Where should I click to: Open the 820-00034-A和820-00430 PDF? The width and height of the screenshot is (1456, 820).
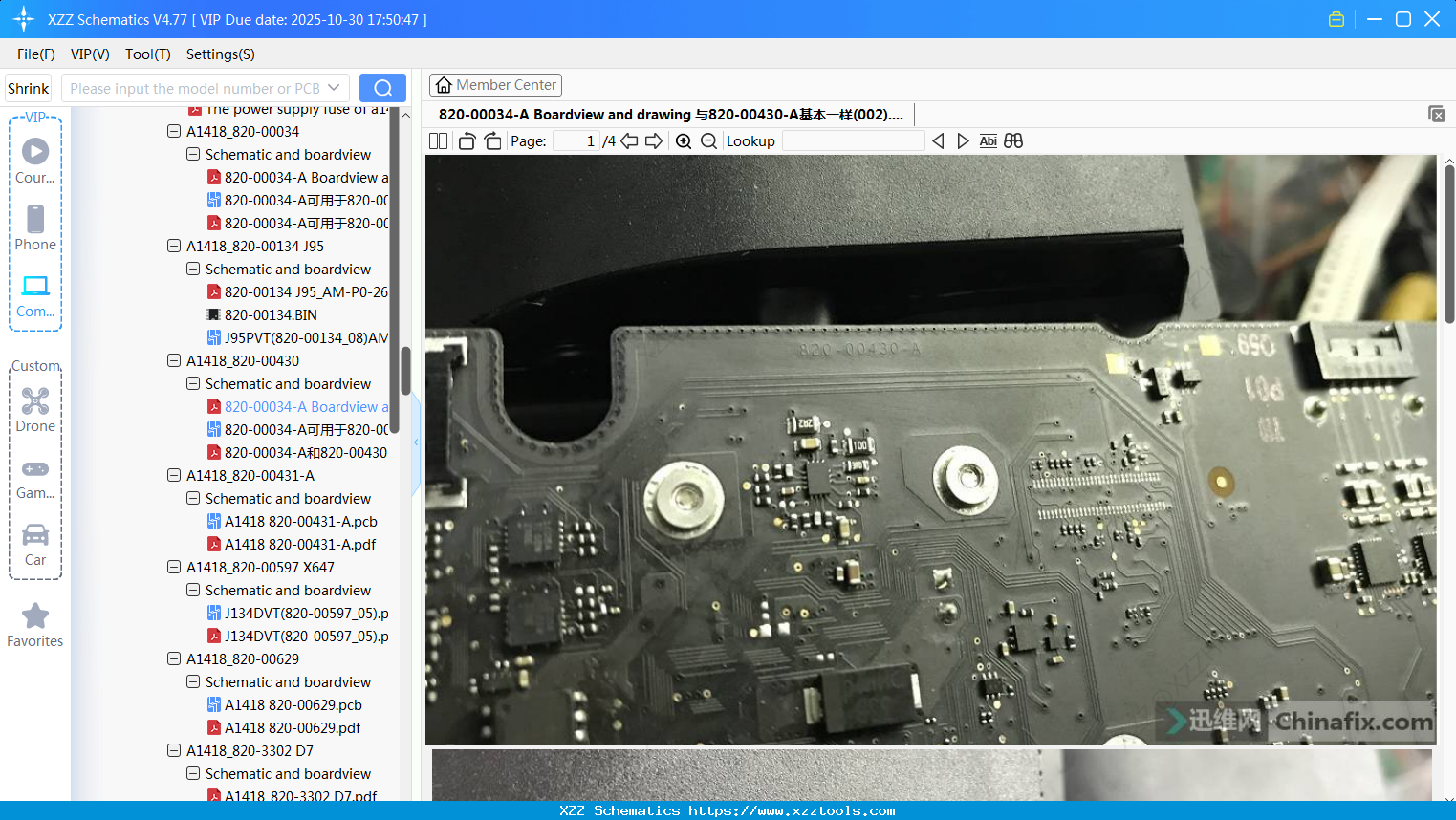coord(297,453)
